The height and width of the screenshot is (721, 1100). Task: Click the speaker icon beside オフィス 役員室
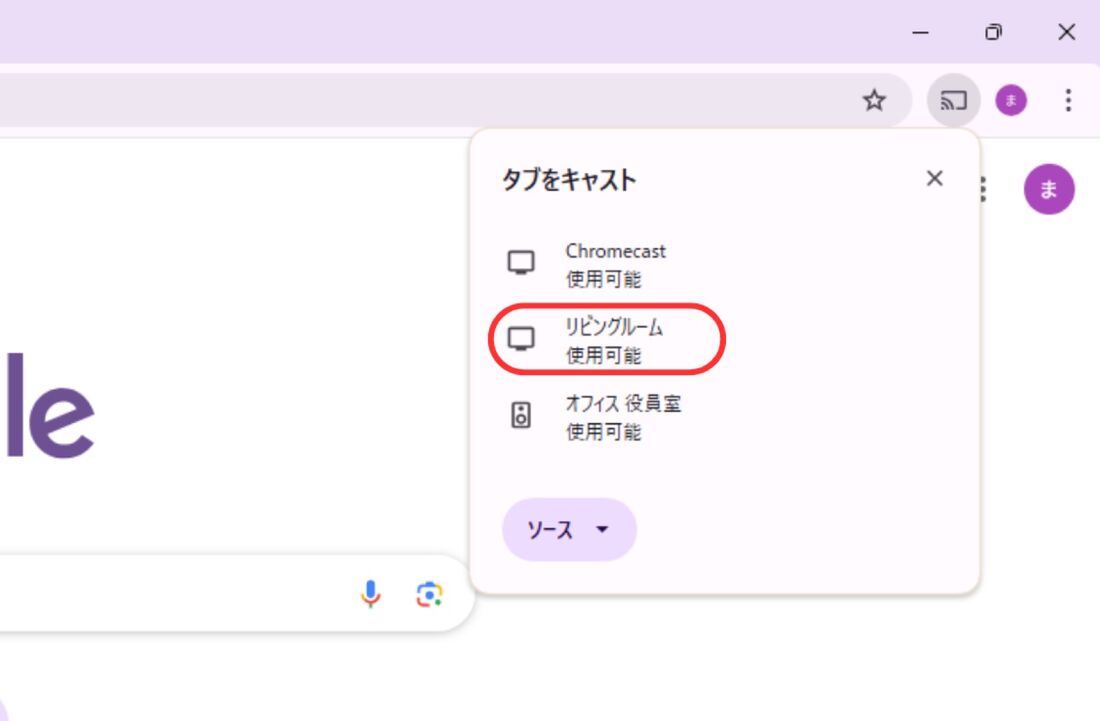[x=521, y=414]
